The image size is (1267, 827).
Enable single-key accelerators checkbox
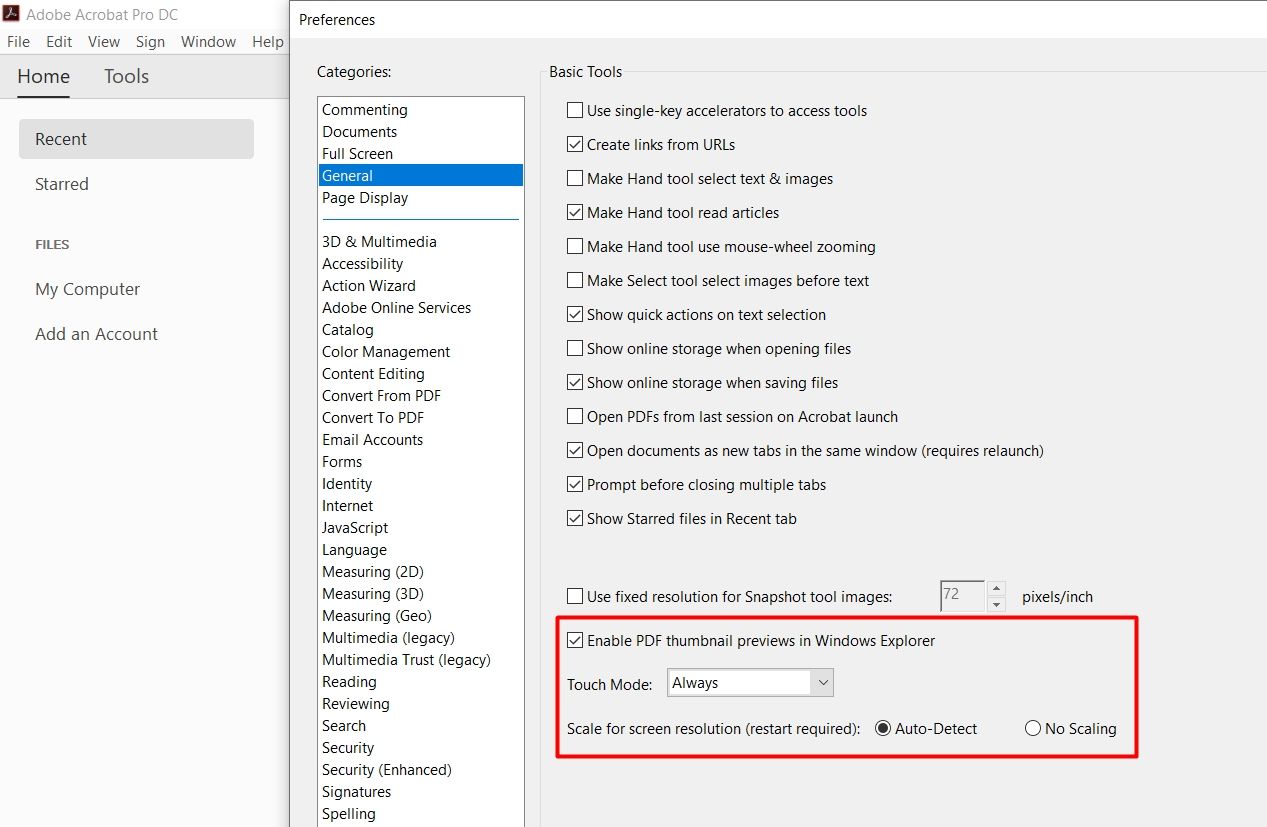tap(575, 111)
